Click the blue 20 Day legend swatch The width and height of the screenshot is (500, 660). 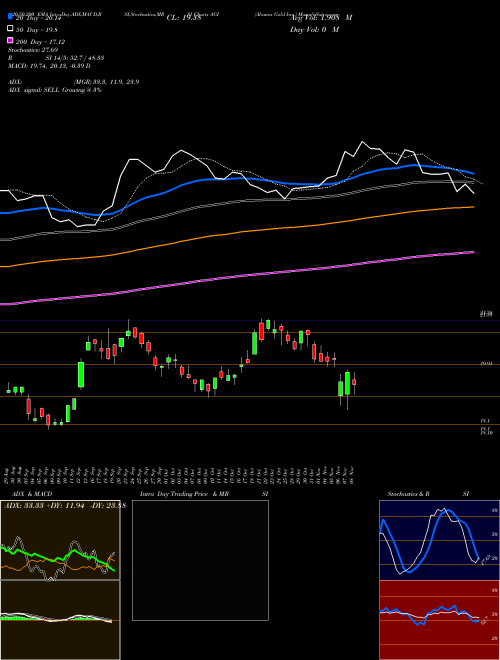10,17
